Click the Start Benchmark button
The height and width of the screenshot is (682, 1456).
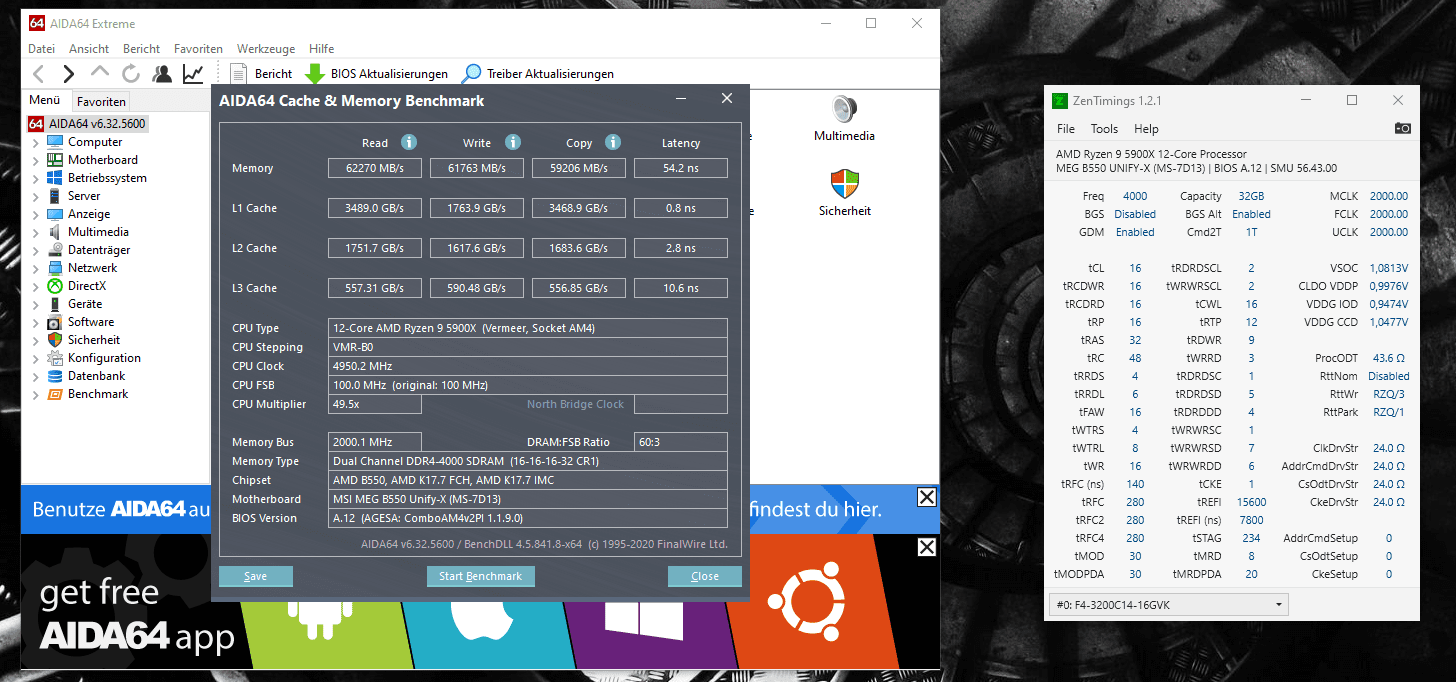coord(481,576)
